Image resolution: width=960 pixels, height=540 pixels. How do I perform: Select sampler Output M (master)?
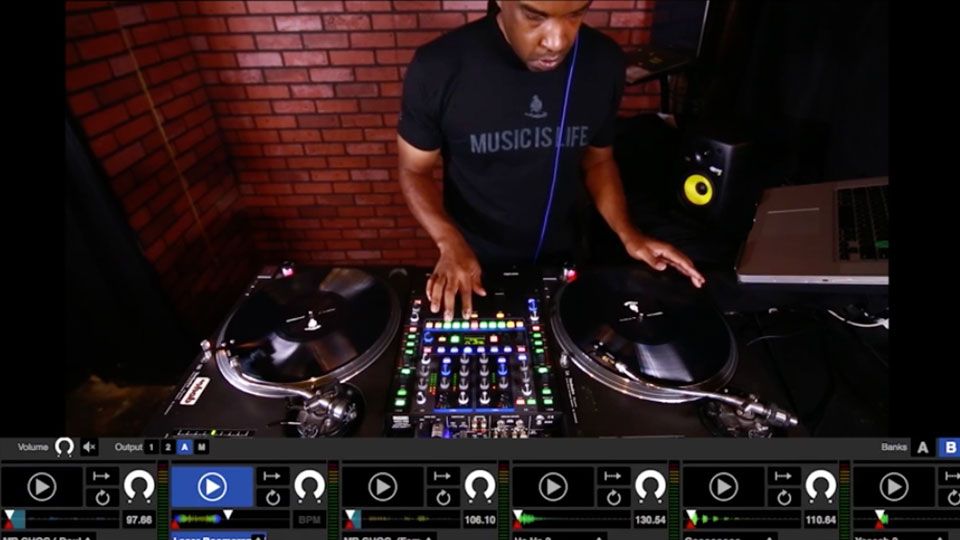click(x=201, y=448)
